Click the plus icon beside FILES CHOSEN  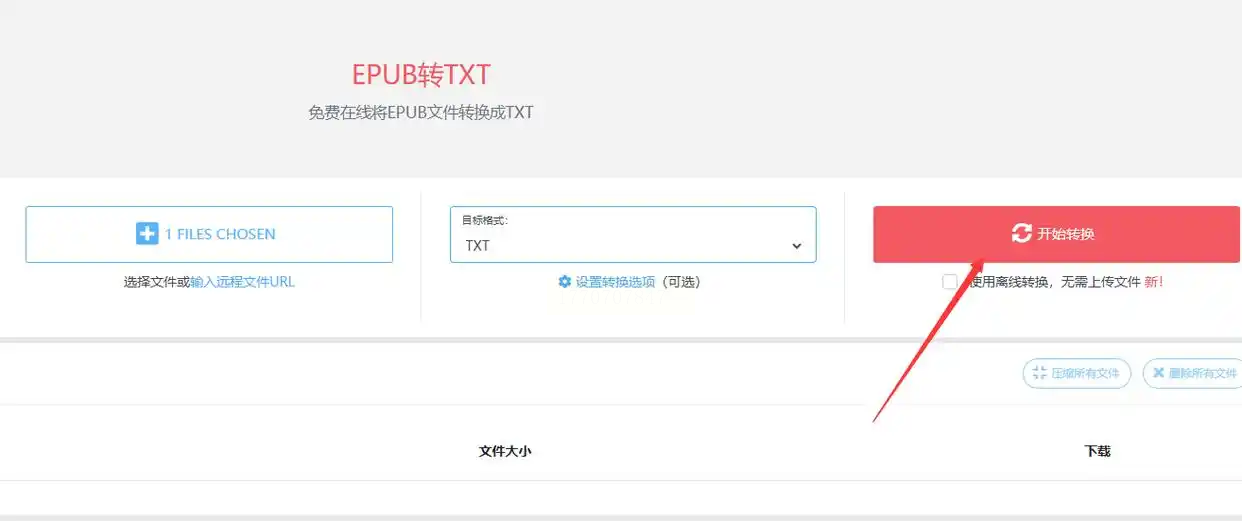click(x=147, y=234)
